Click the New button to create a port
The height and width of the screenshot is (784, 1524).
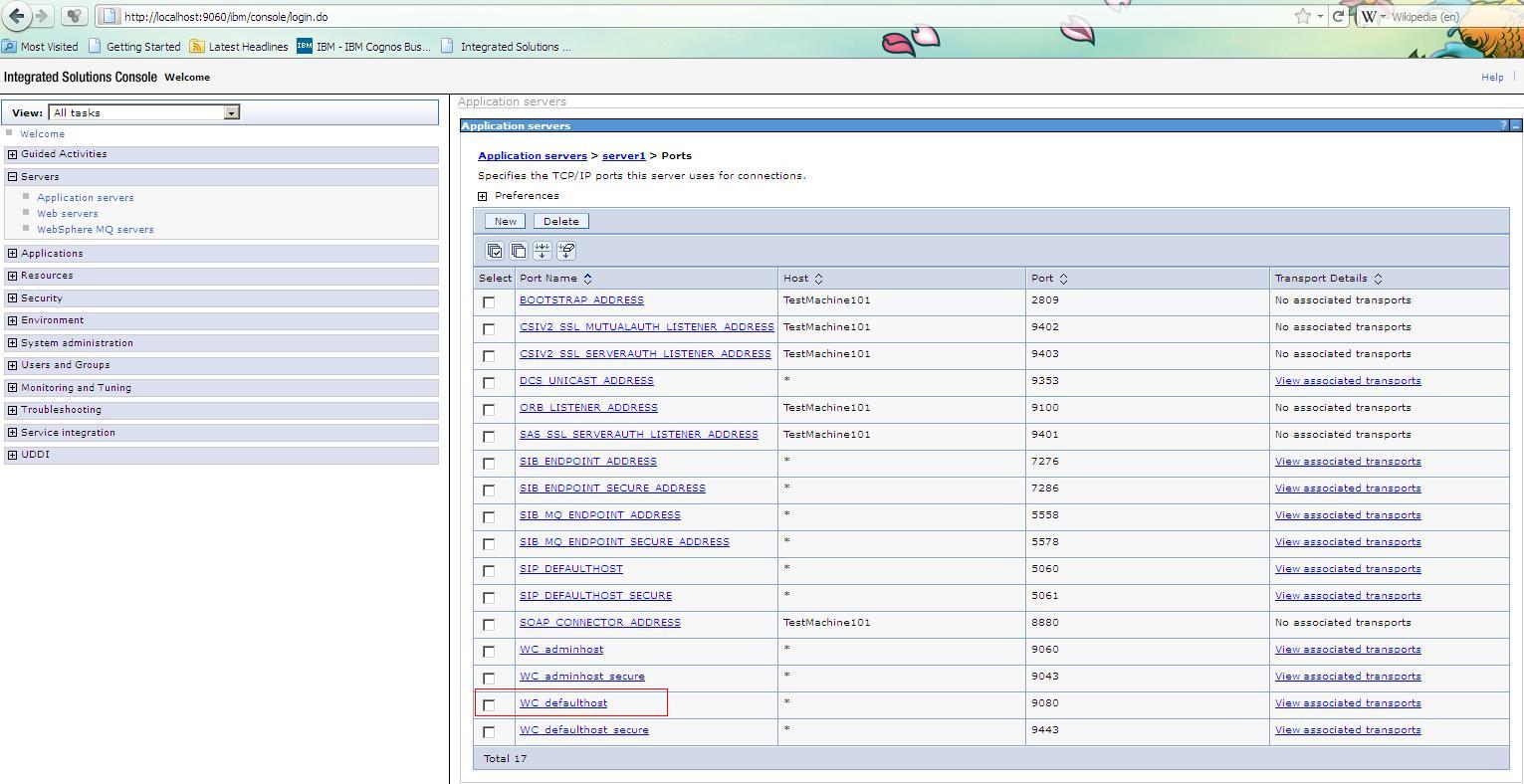504,220
